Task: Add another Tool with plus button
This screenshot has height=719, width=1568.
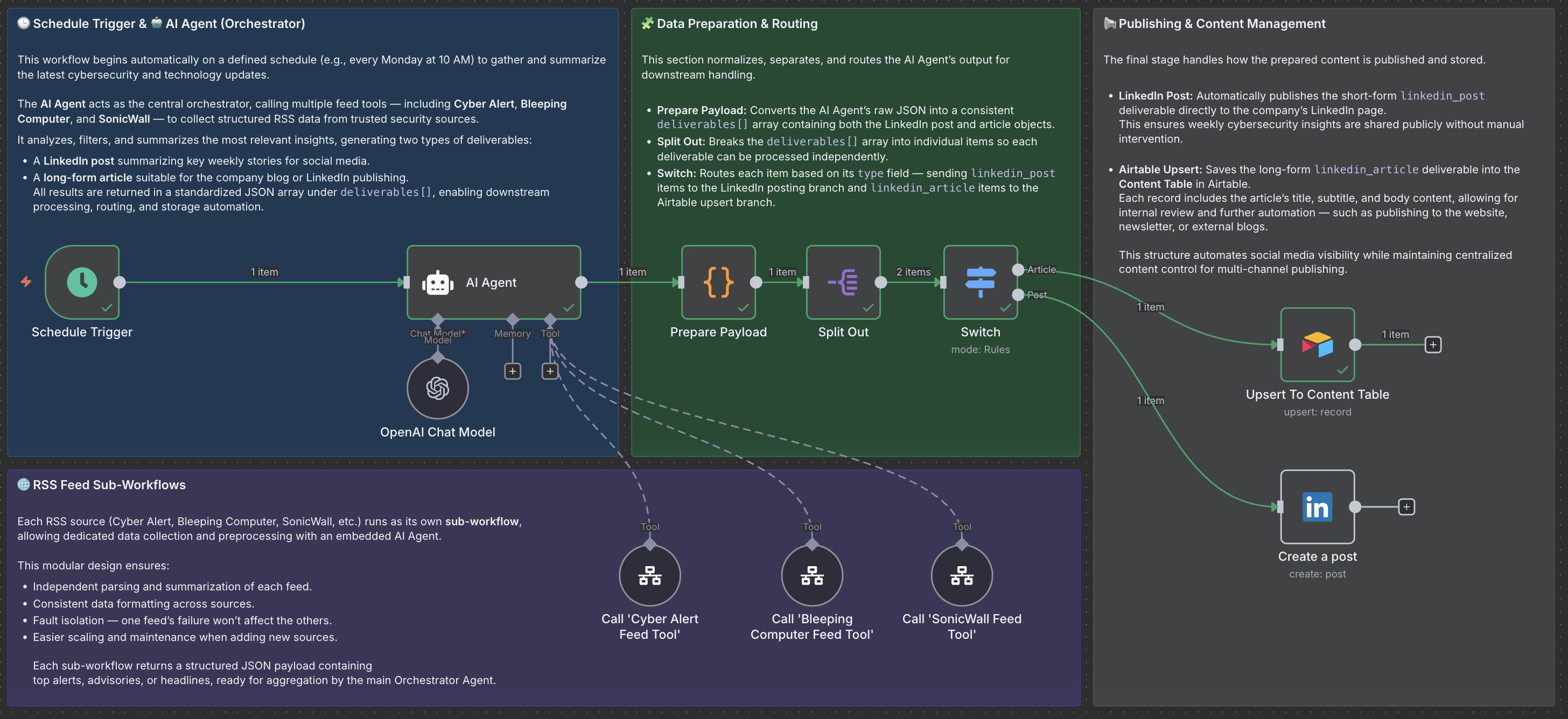Action: coord(550,371)
